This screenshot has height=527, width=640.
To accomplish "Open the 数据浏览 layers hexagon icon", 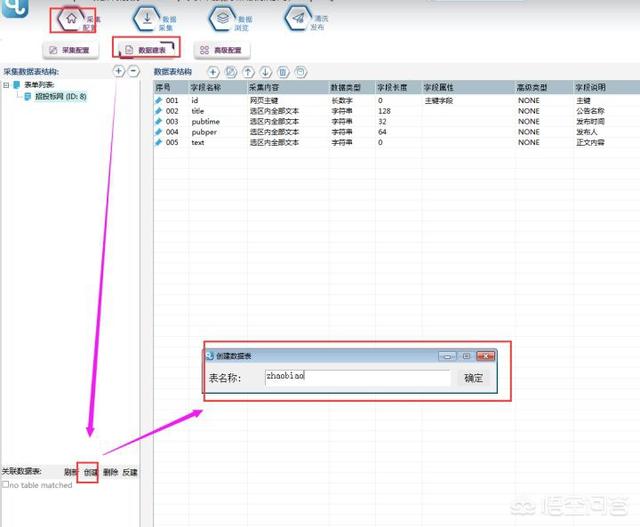I will 222,18.
